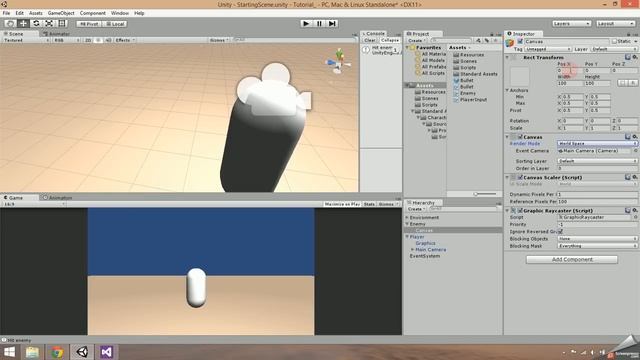Open the Blocking Mask dropdown
Screen dimensions: 640x360
tap(597, 246)
